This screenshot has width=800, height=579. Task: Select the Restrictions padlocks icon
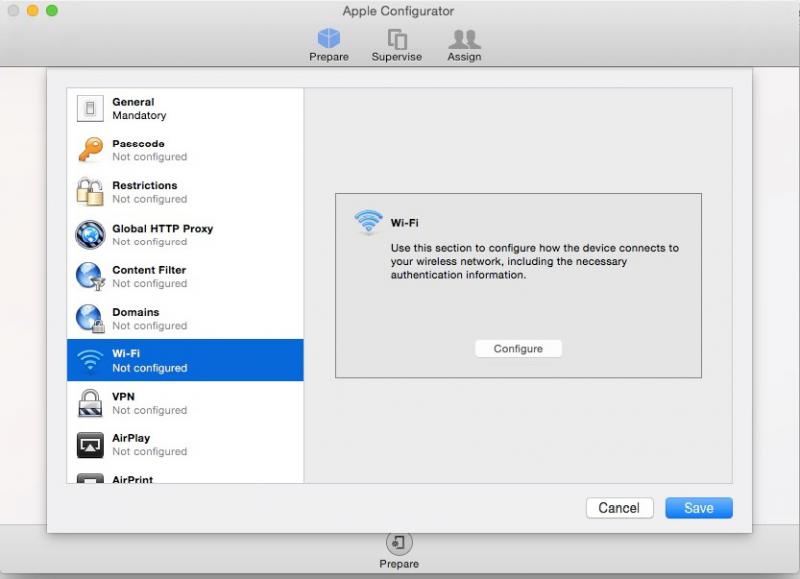click(90, 192)
